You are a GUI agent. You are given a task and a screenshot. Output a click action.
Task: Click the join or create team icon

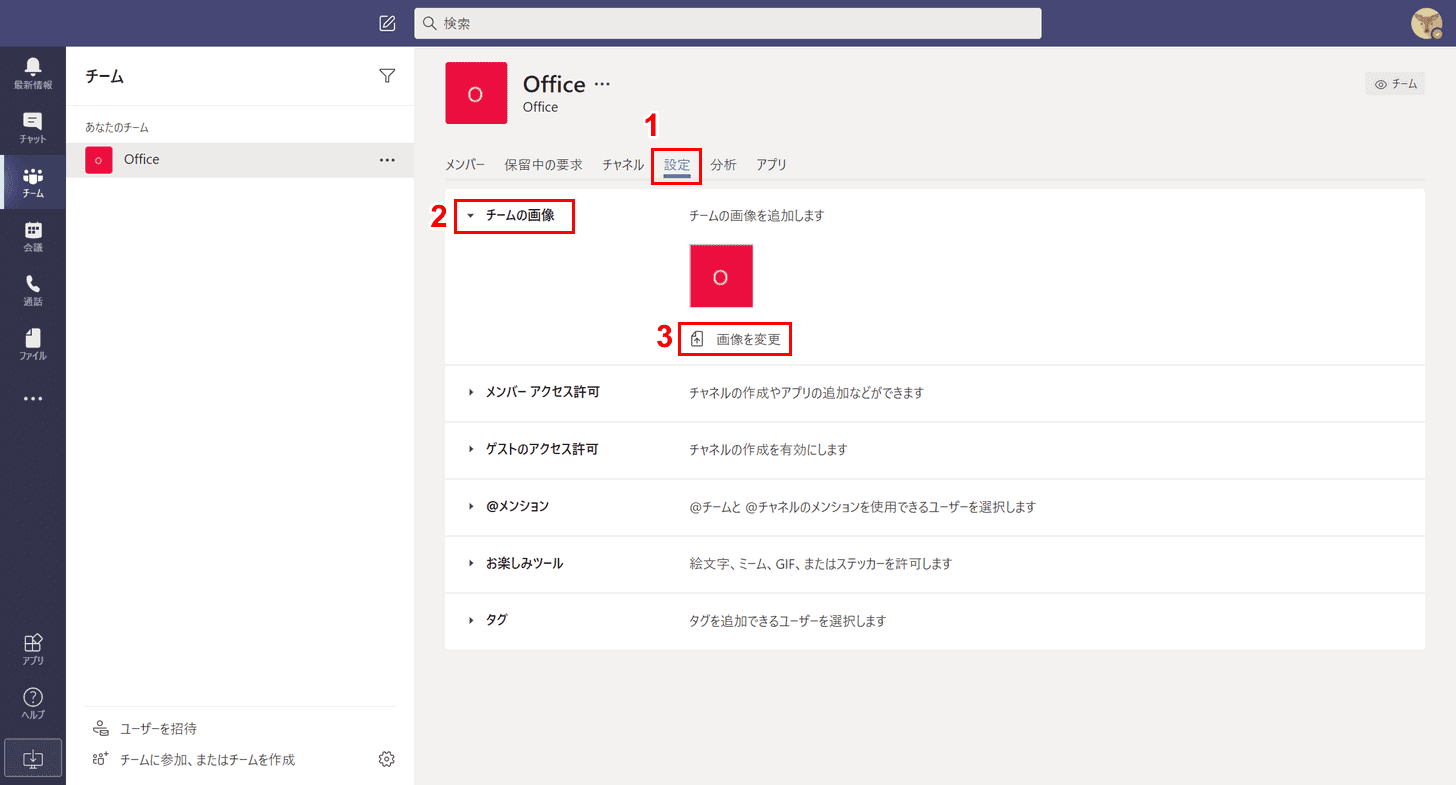100,759
